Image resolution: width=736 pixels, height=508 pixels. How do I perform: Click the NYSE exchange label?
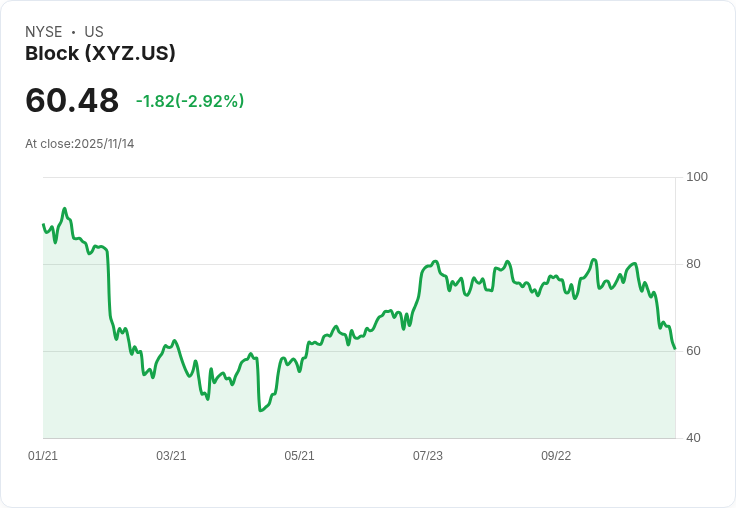44,32
